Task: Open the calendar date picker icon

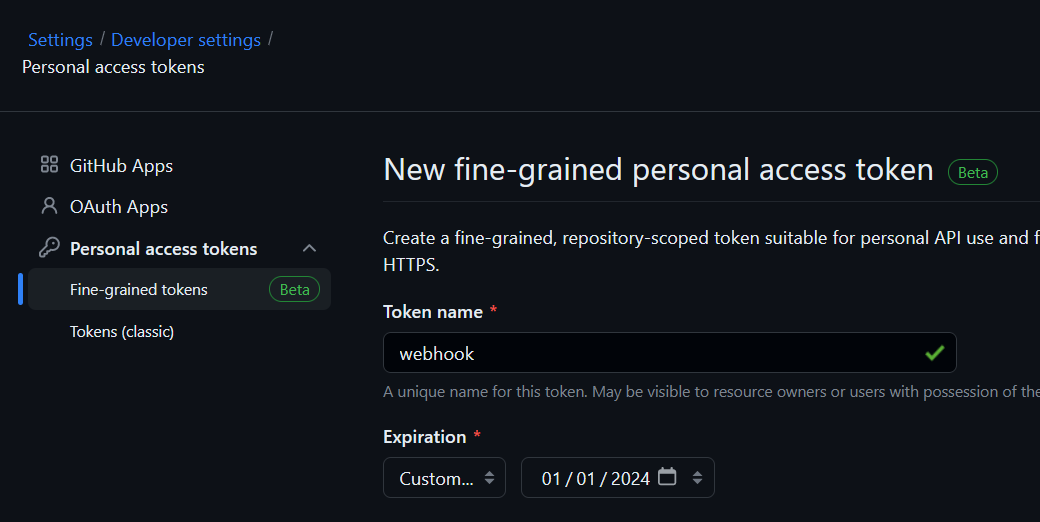Action: [667, 477]
